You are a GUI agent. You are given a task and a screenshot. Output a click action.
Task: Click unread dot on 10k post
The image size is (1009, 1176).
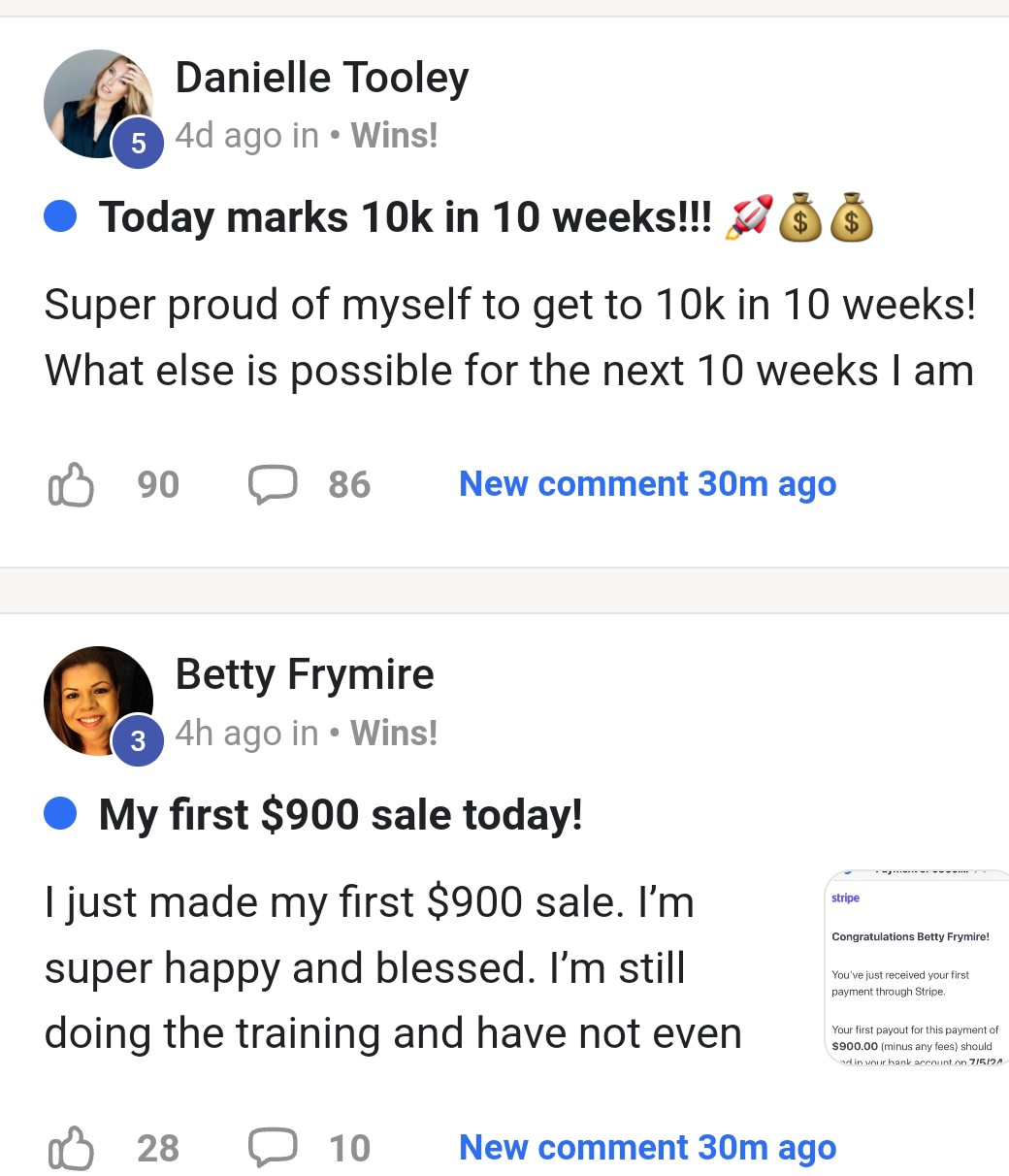pyautogui.click(x=61, y=216)
